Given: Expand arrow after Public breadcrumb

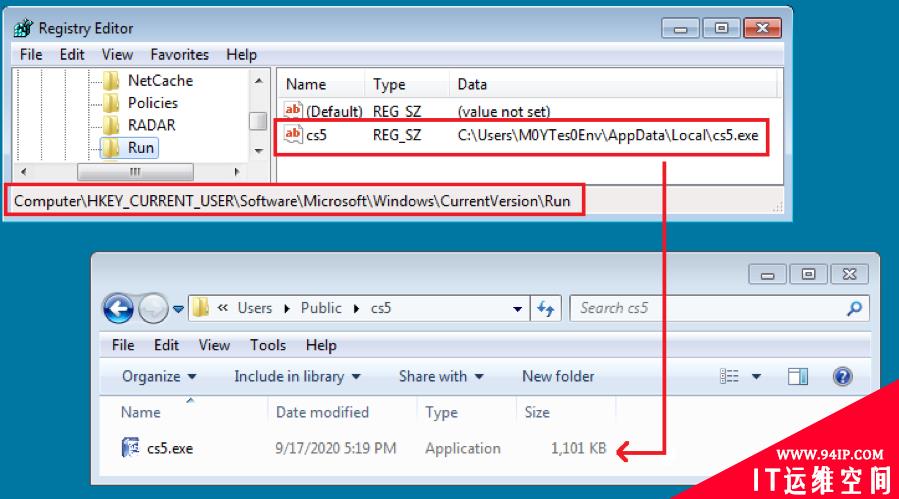Looking at the screenshot, I should 356,309.
